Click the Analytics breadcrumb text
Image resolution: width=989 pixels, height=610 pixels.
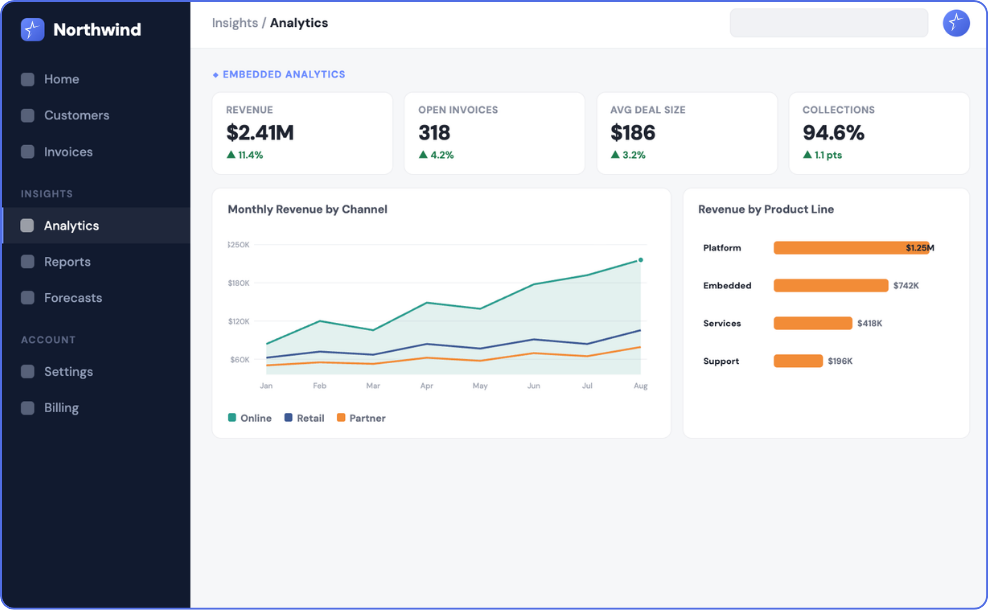(299, 23)
